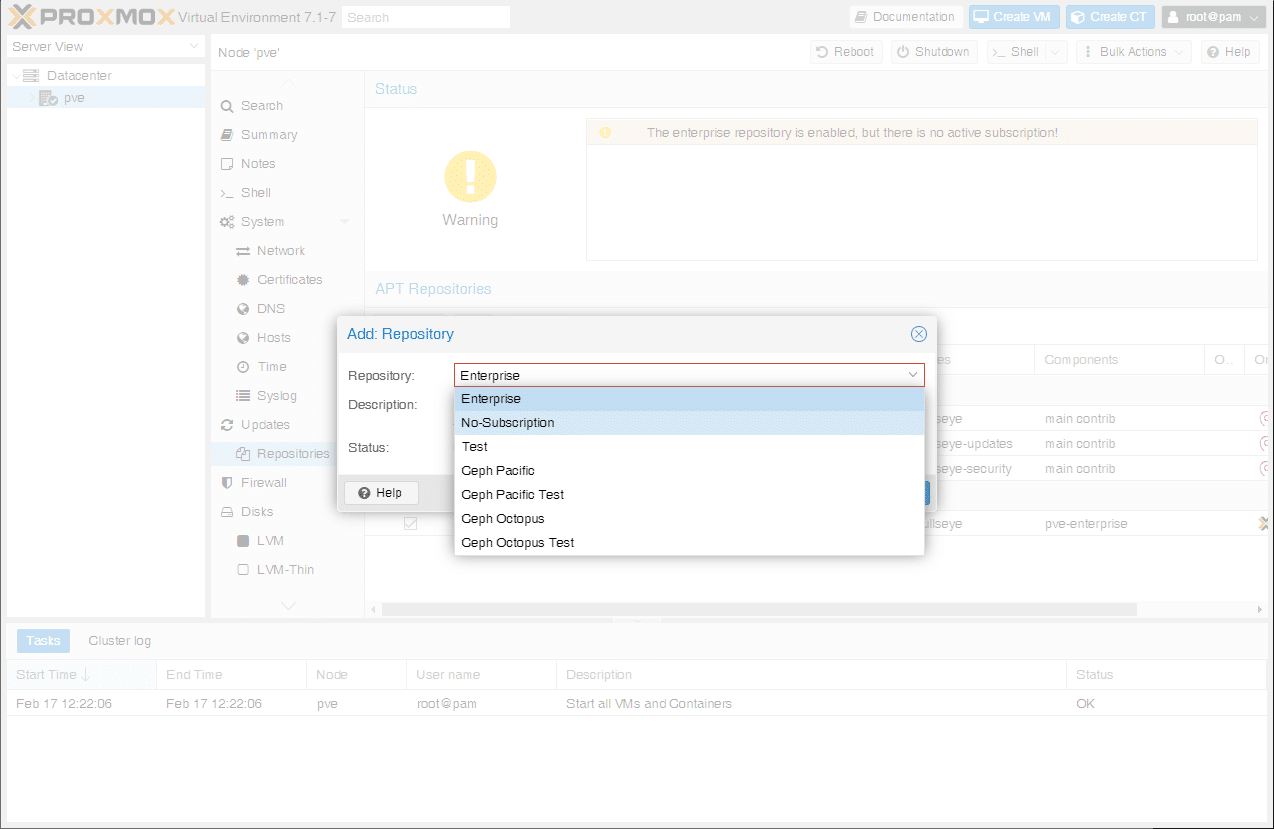Shut down the pve node
The image size is (1274, 829).
coord(934,52)
